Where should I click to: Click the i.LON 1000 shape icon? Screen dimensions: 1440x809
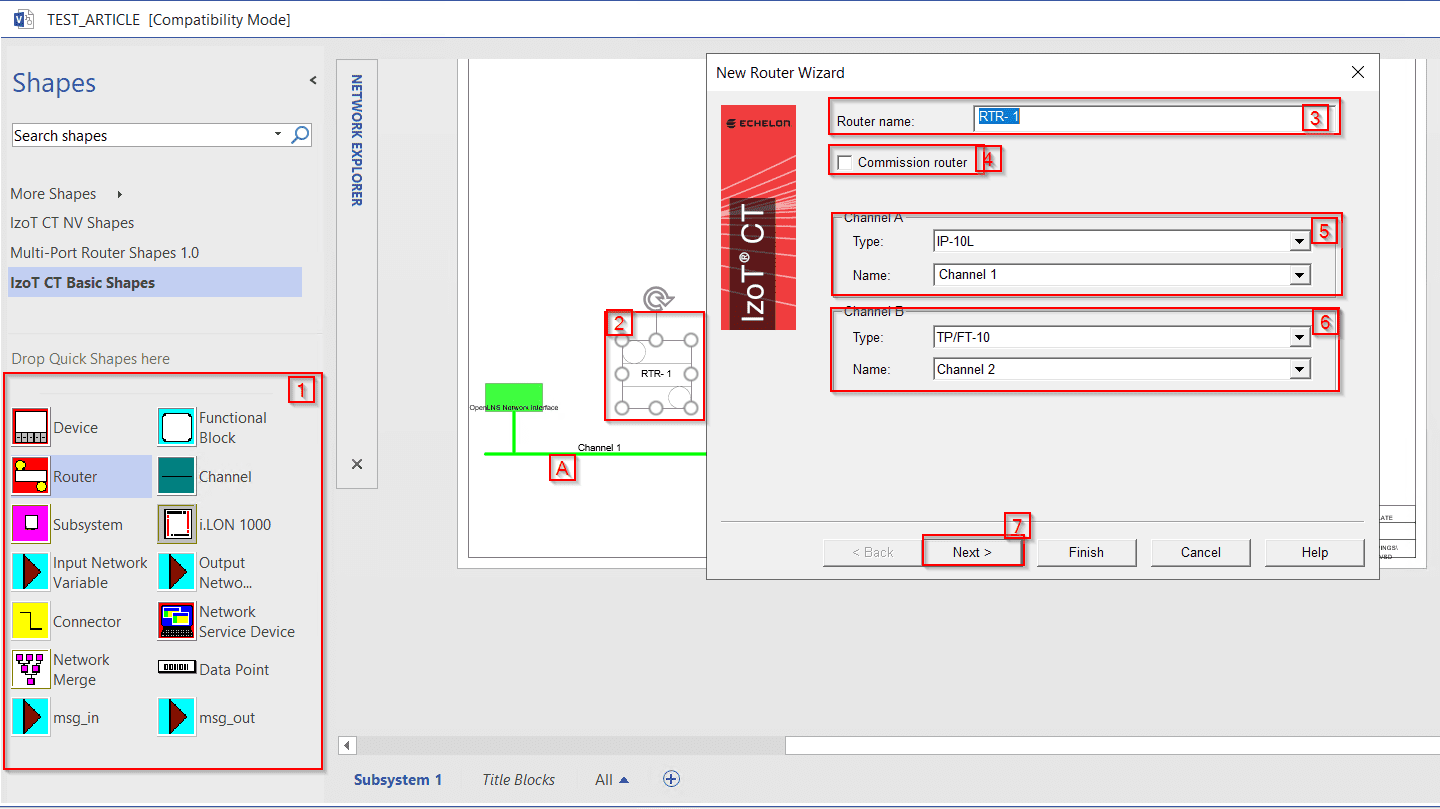click(x=176, y=524)
